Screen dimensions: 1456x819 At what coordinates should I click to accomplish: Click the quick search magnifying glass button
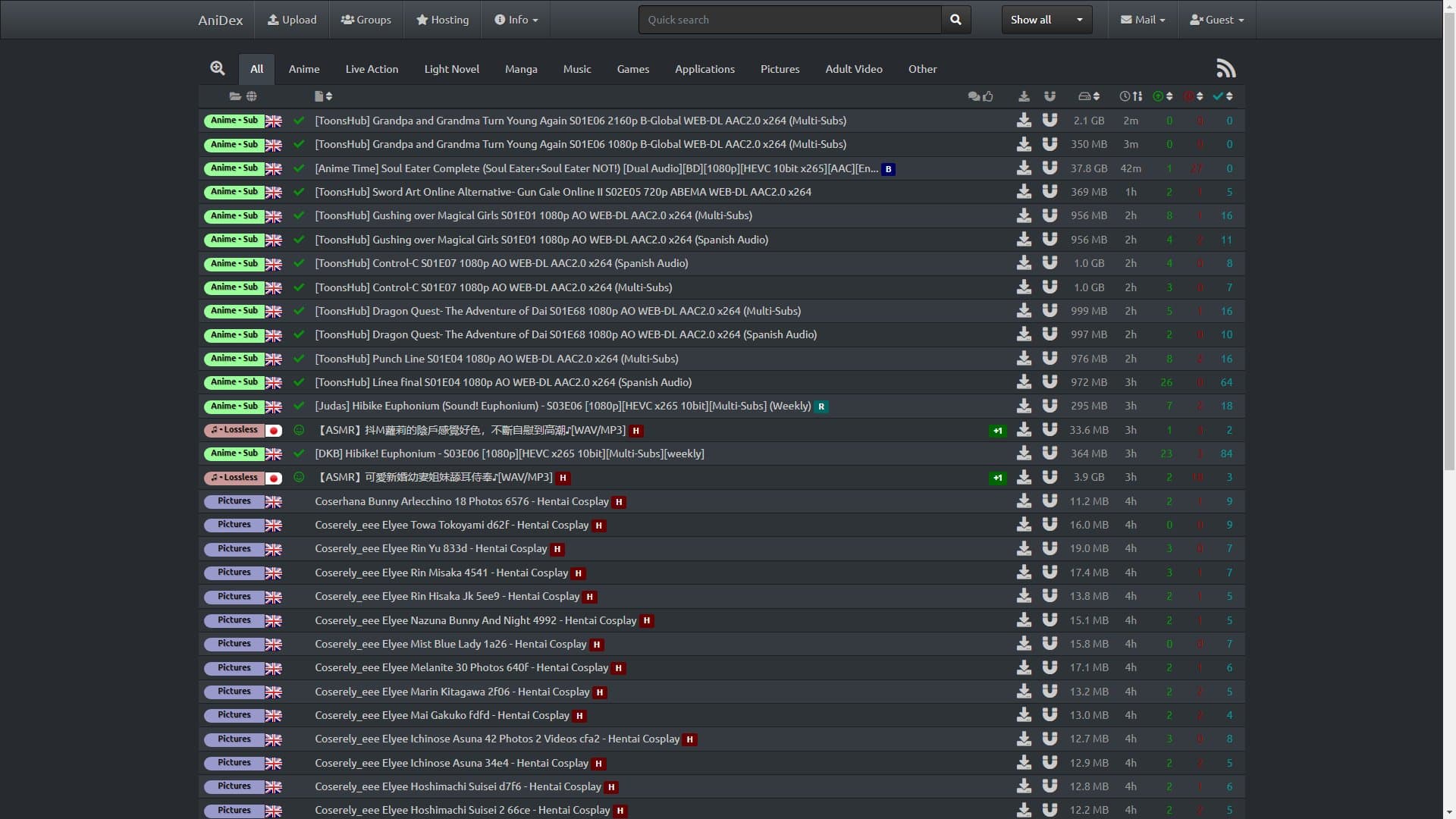955,19
